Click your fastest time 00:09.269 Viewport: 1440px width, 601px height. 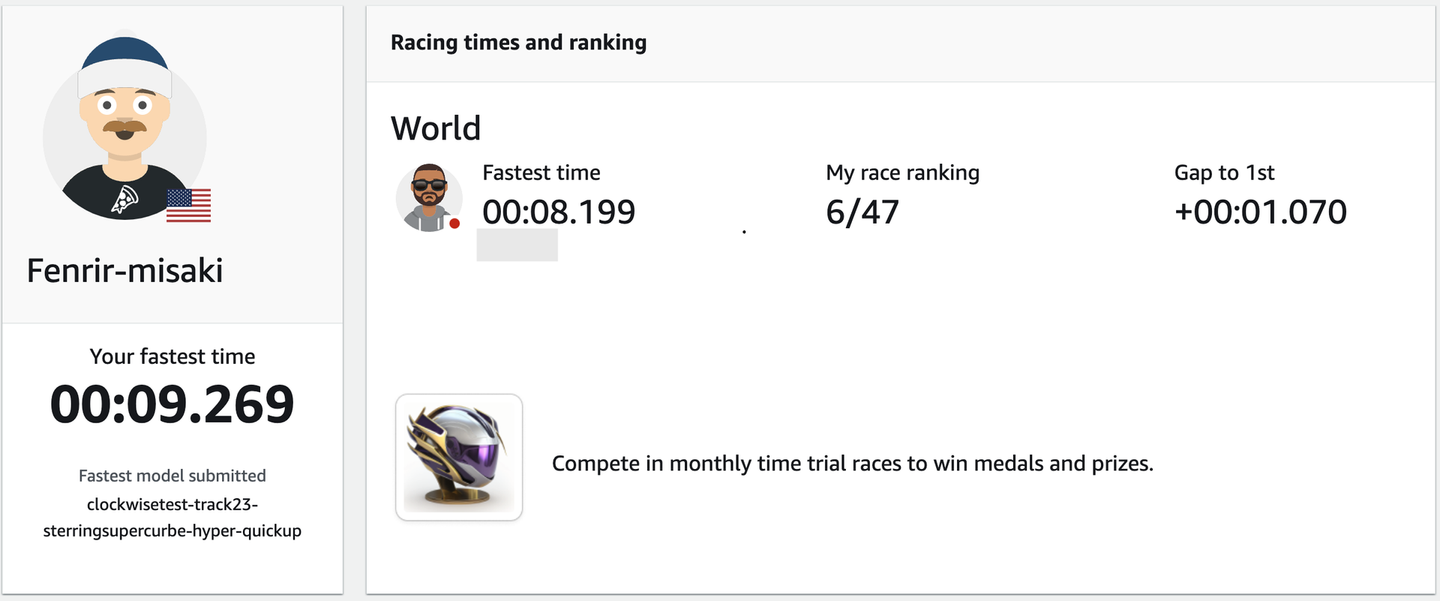(172, 404)
